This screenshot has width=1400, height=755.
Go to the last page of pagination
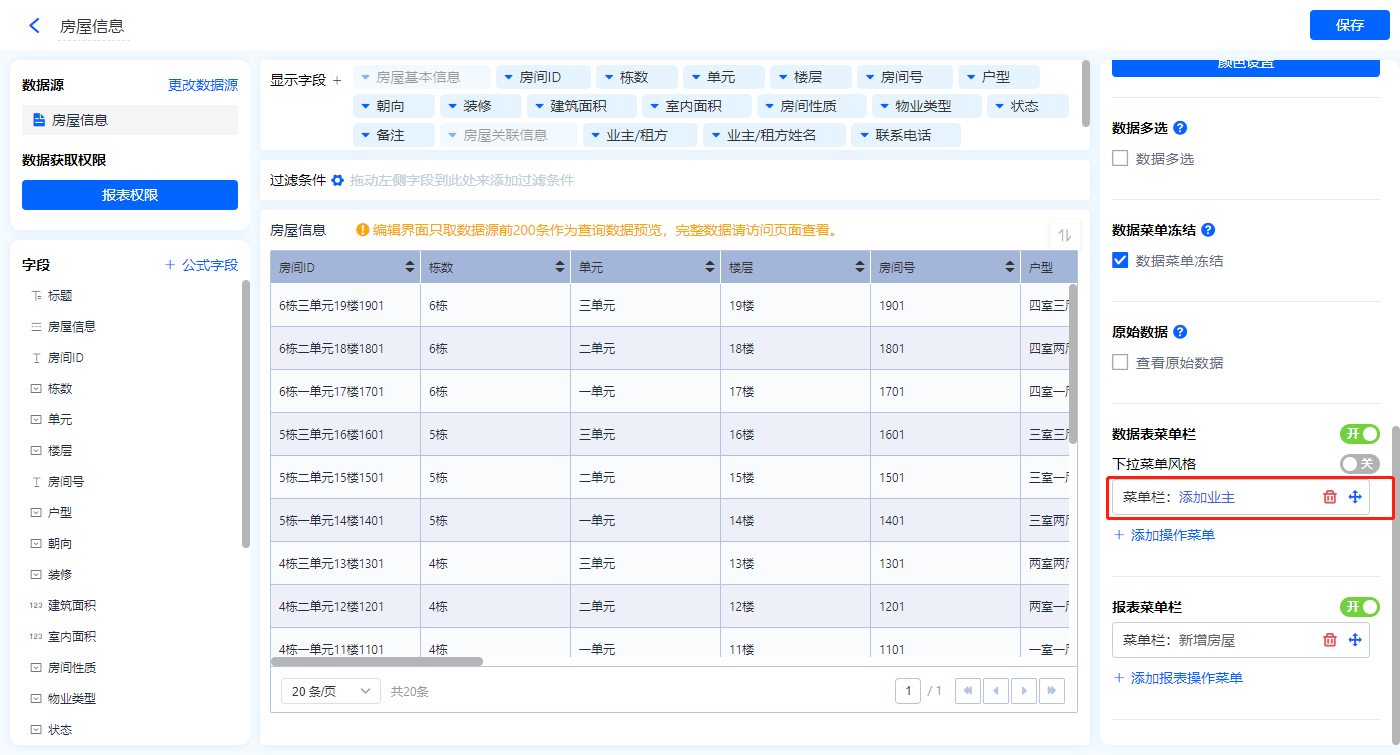click(x=1051, y=691)
